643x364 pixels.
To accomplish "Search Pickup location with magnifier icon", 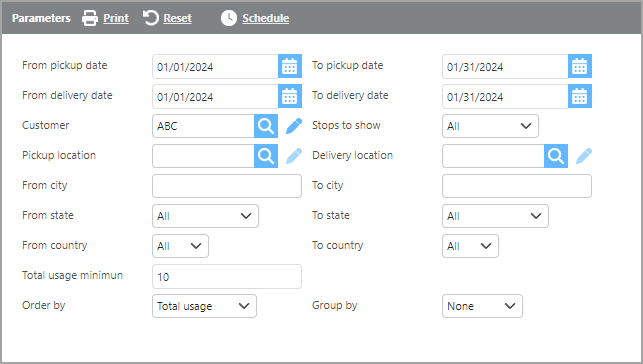I will 266,156.
